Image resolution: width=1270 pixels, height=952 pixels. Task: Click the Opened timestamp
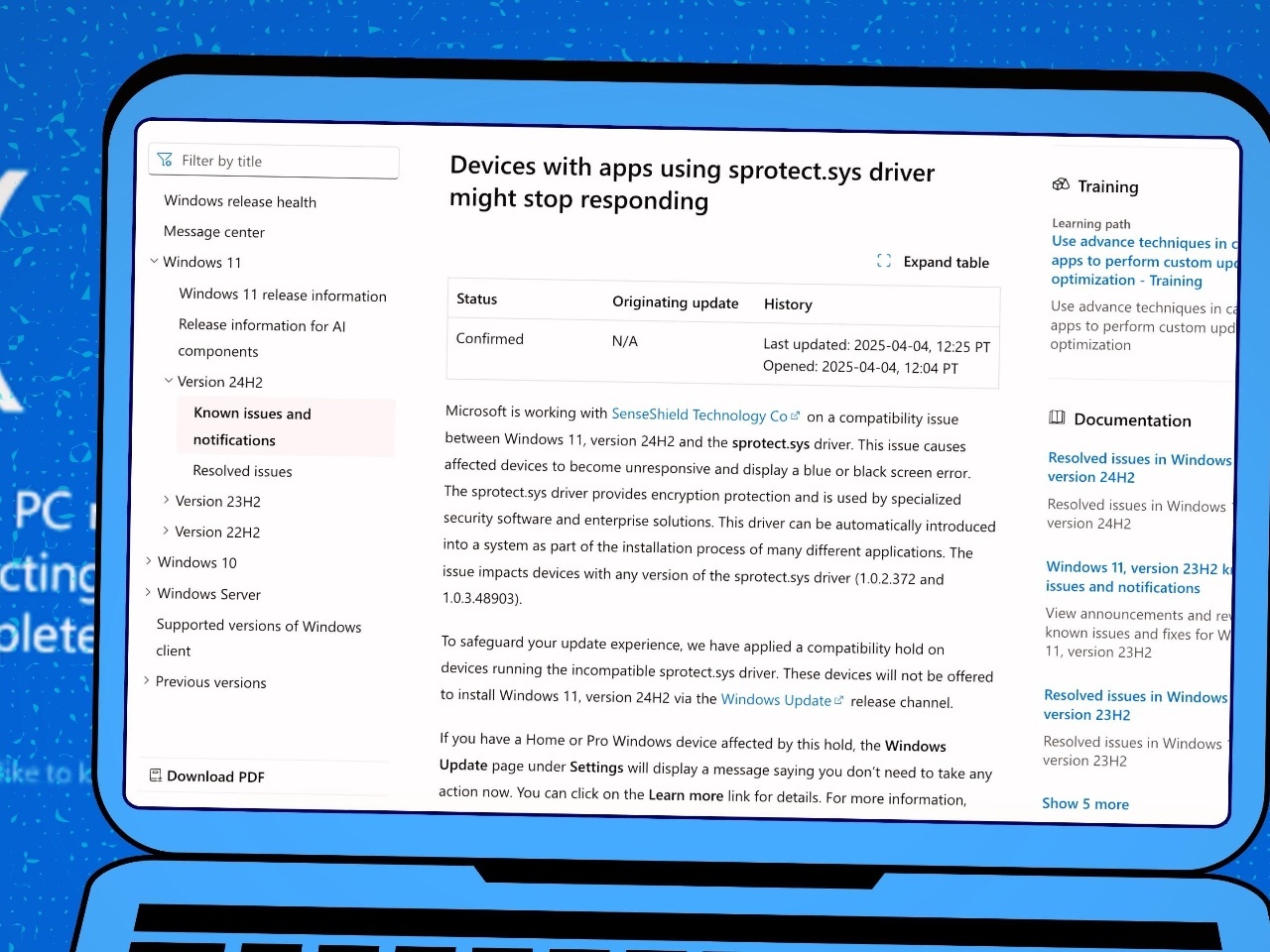(x=860, y=367)
